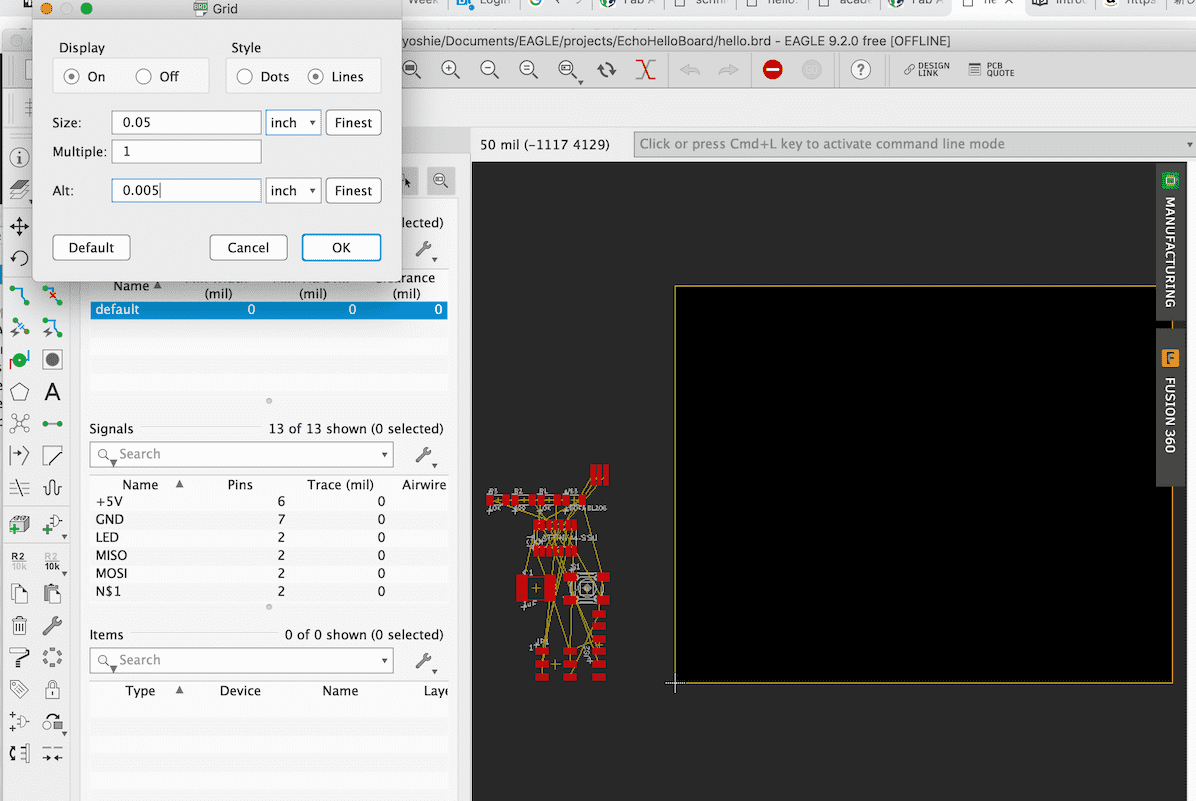Screen dimensions: 1196x801
Task: Sort signals by Trace (mil) column
Action: (340, 484)
